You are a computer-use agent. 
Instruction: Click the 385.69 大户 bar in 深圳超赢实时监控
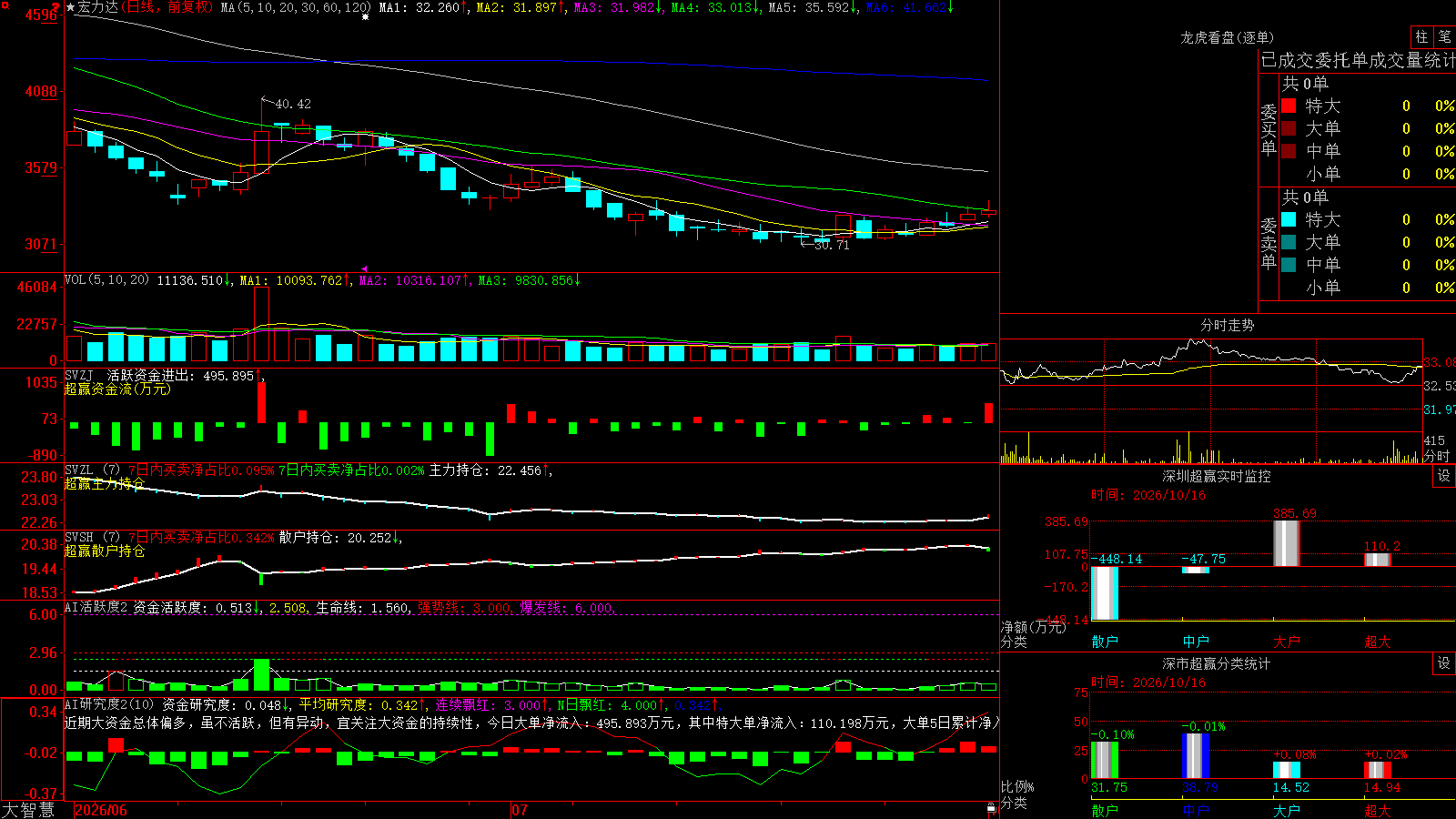point(1286,543)
